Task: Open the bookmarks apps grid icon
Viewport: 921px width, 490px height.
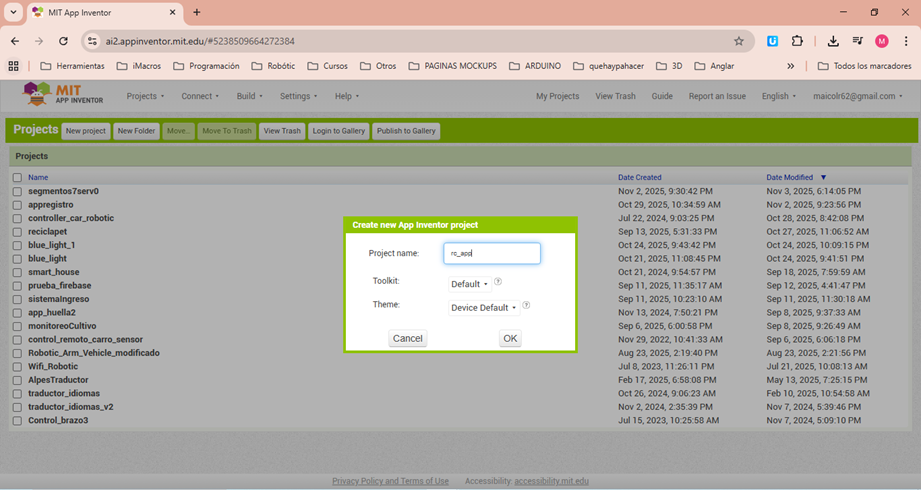Action: (x=14, y=66)
